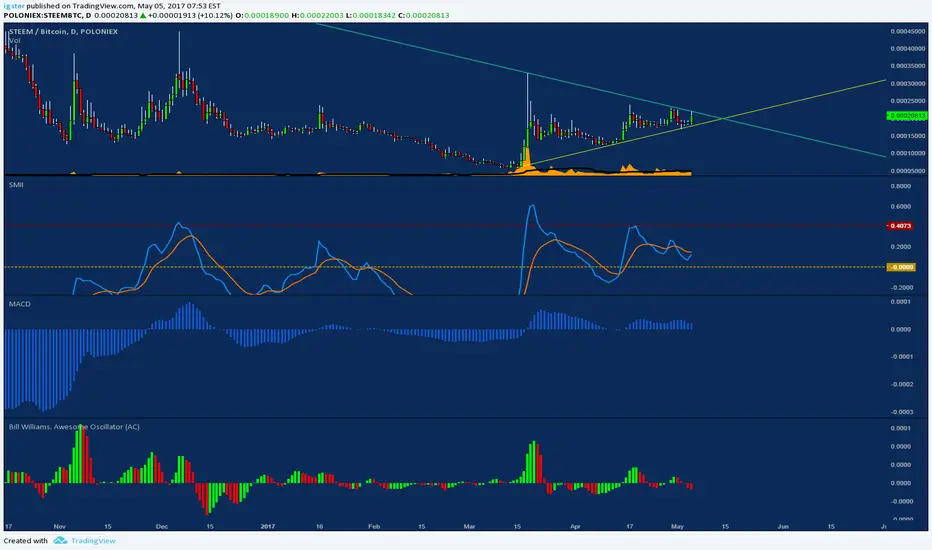Select the SMII indicator label

click(16, 185)
